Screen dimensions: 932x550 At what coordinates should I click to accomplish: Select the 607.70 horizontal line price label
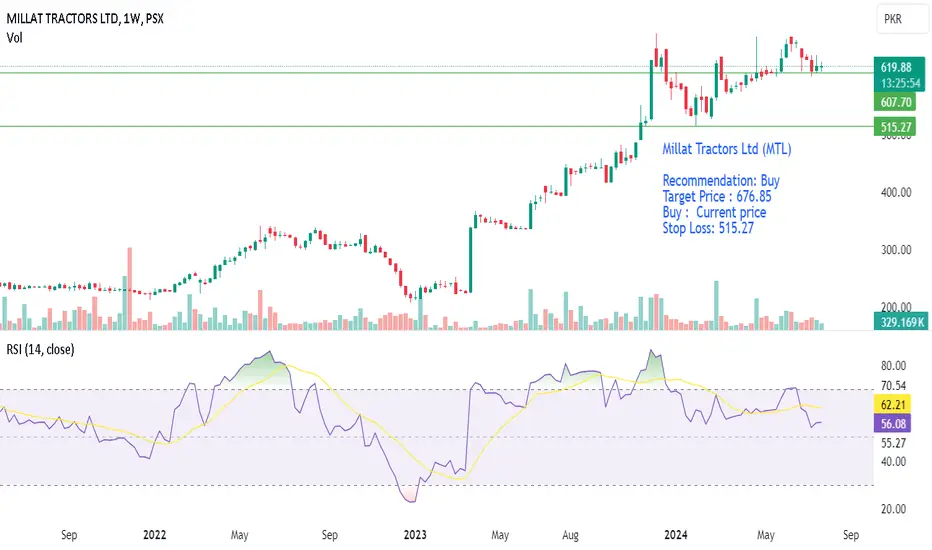pos(895,102)
